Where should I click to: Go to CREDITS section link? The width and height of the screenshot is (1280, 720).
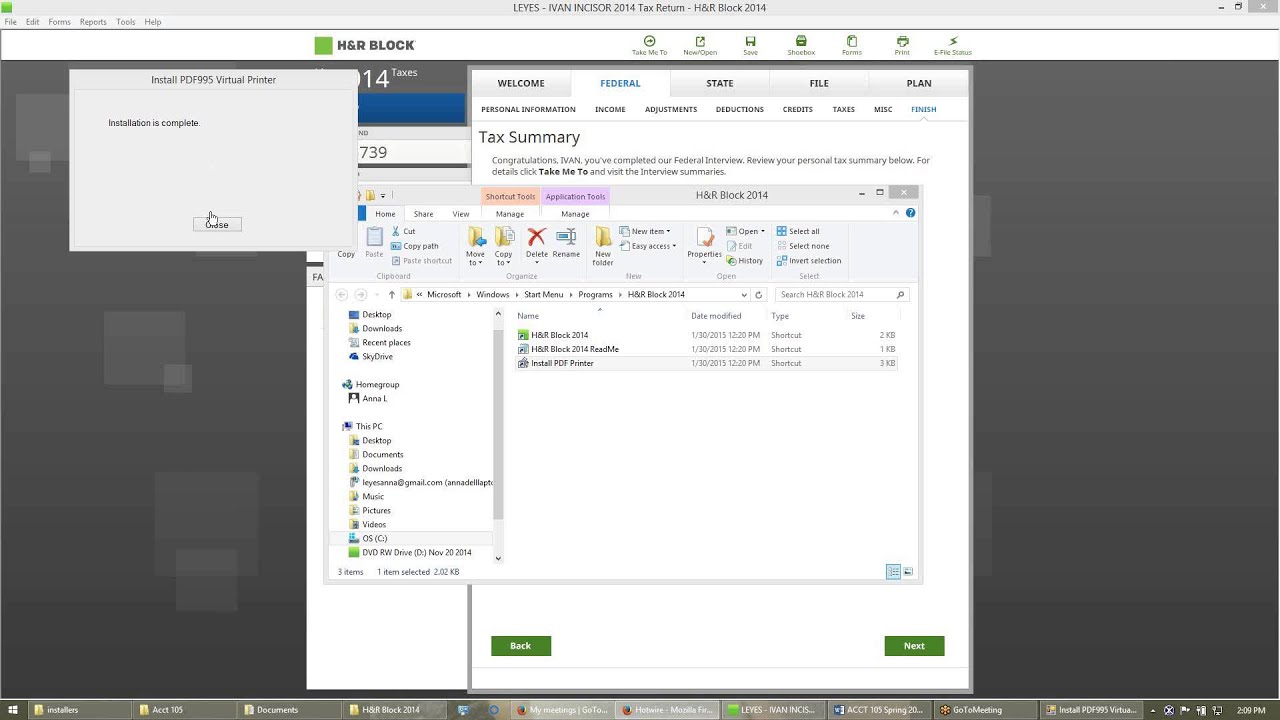798,109
